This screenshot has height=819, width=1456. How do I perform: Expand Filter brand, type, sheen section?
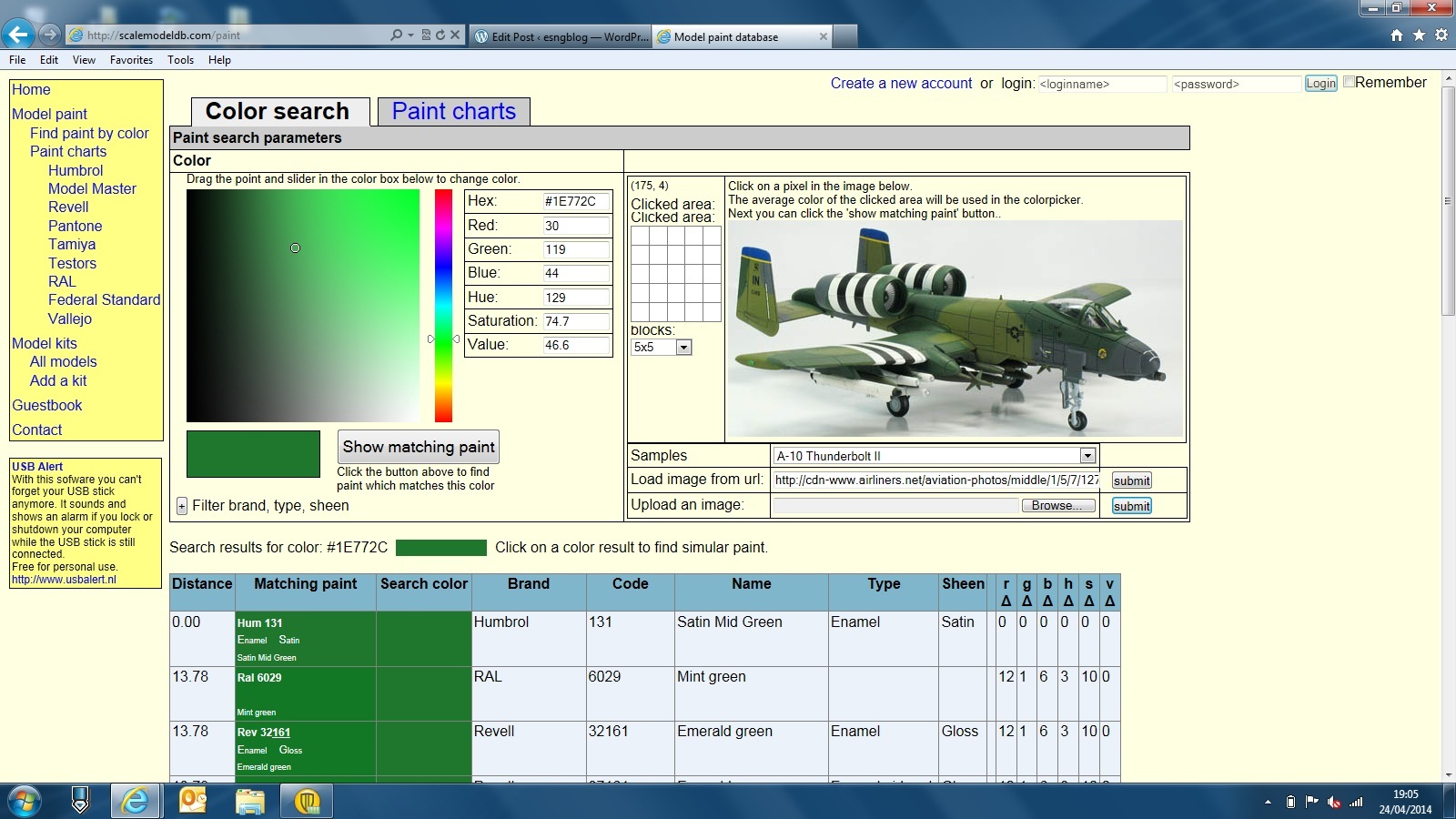pyautogui.click(x=181, y=506)
